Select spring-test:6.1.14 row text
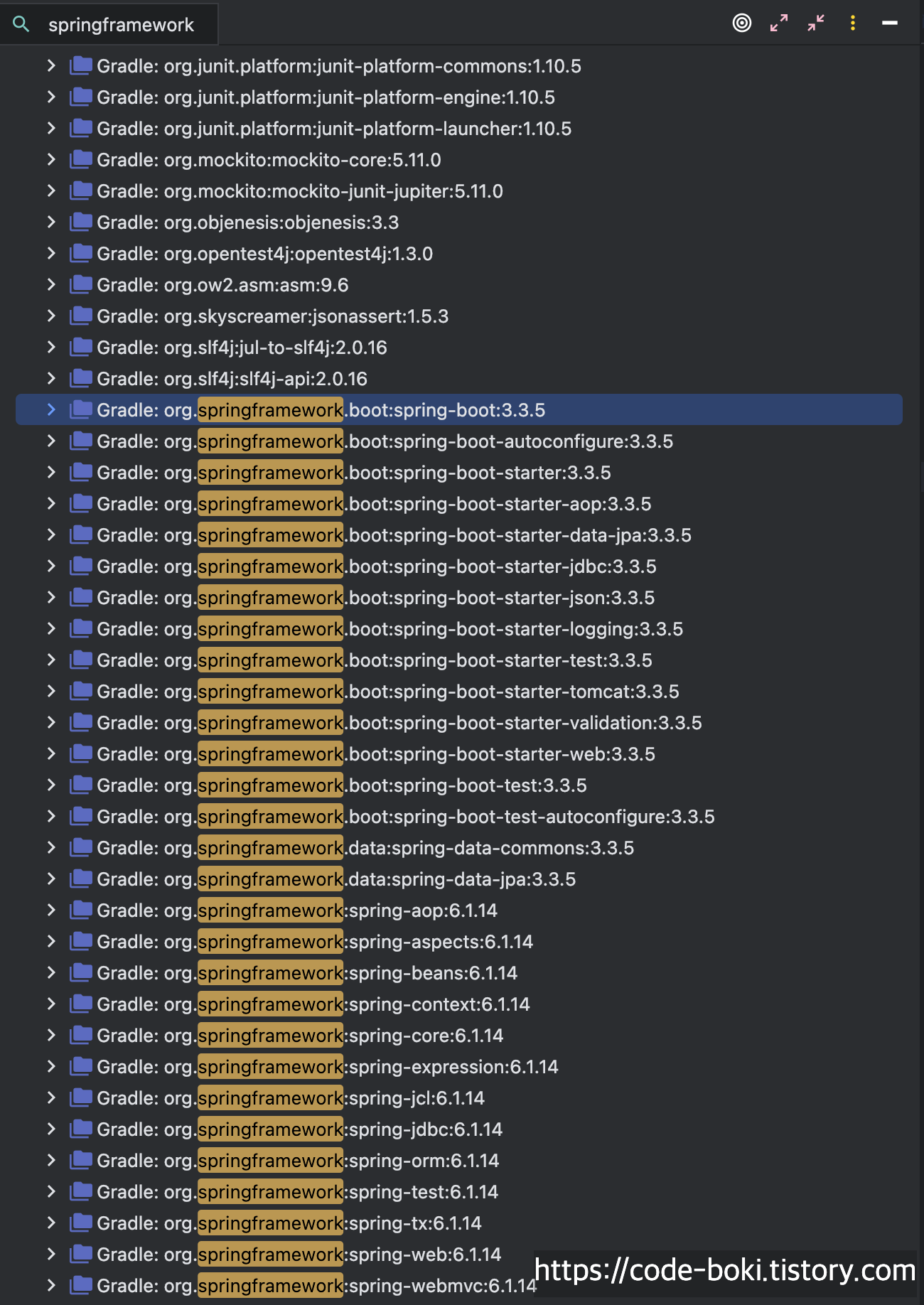Screen dimensions: 924x1305 pyautogui.click(x=297, y=1192)
